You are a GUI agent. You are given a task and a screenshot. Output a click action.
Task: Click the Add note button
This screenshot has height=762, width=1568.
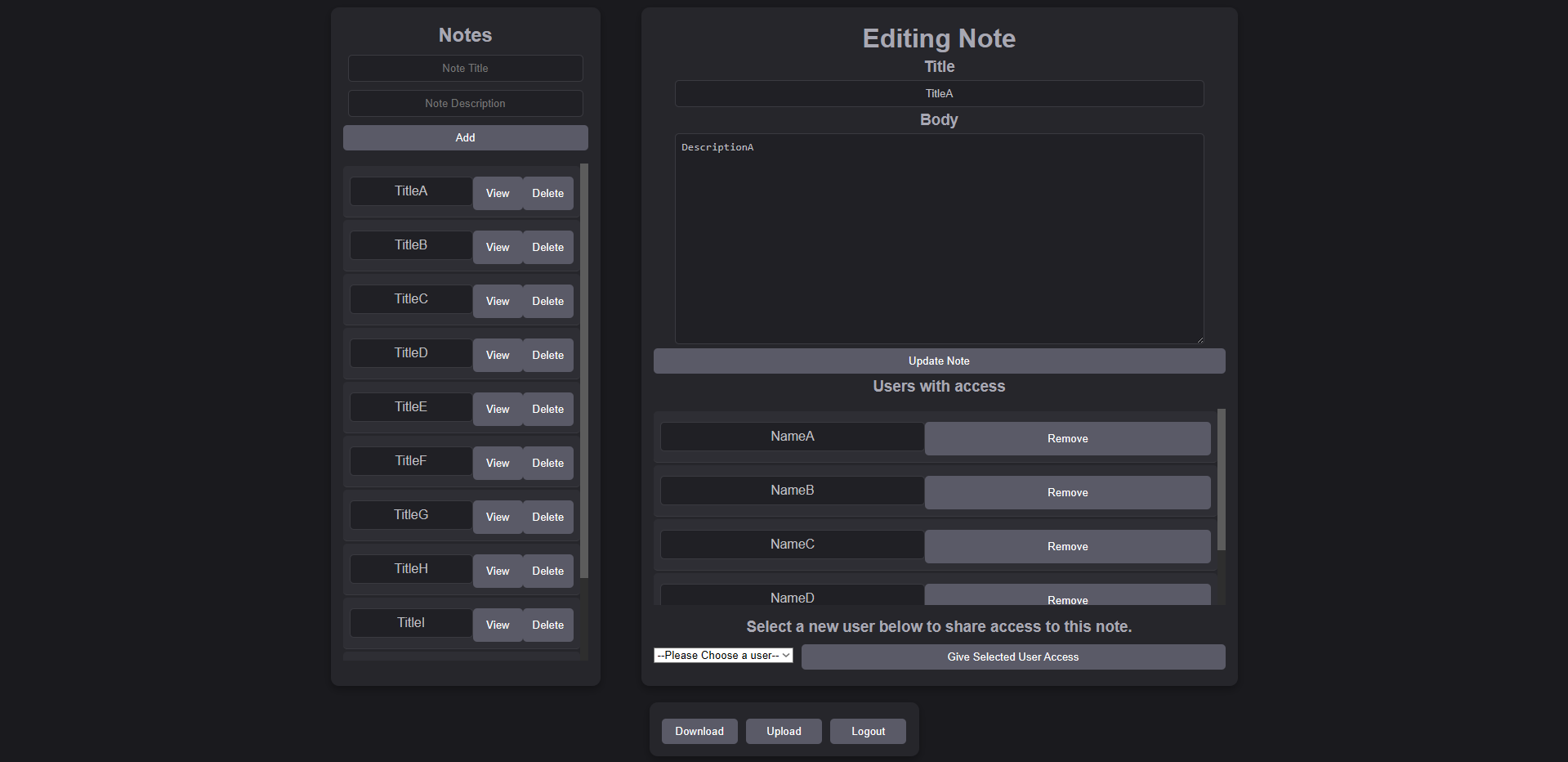click(465, 137)
